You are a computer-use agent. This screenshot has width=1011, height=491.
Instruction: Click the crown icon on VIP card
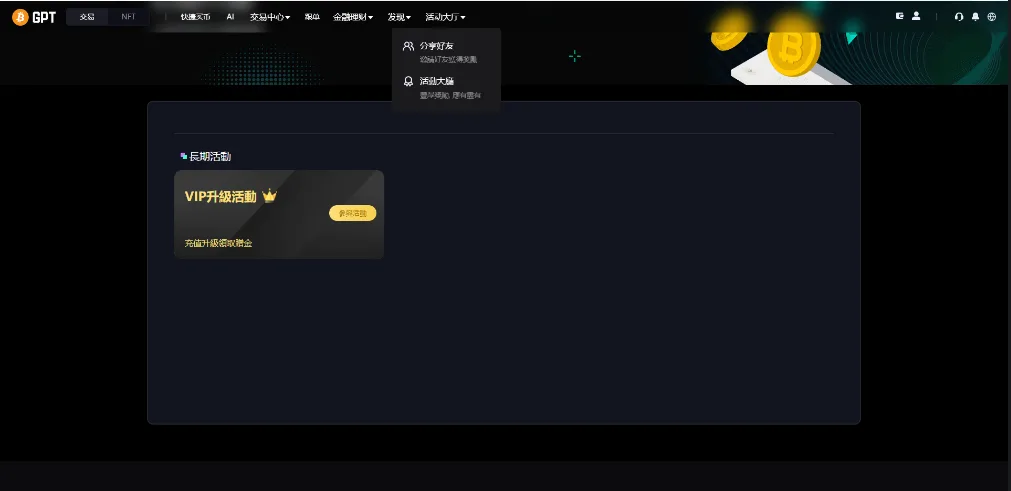(x=269, y=197)
